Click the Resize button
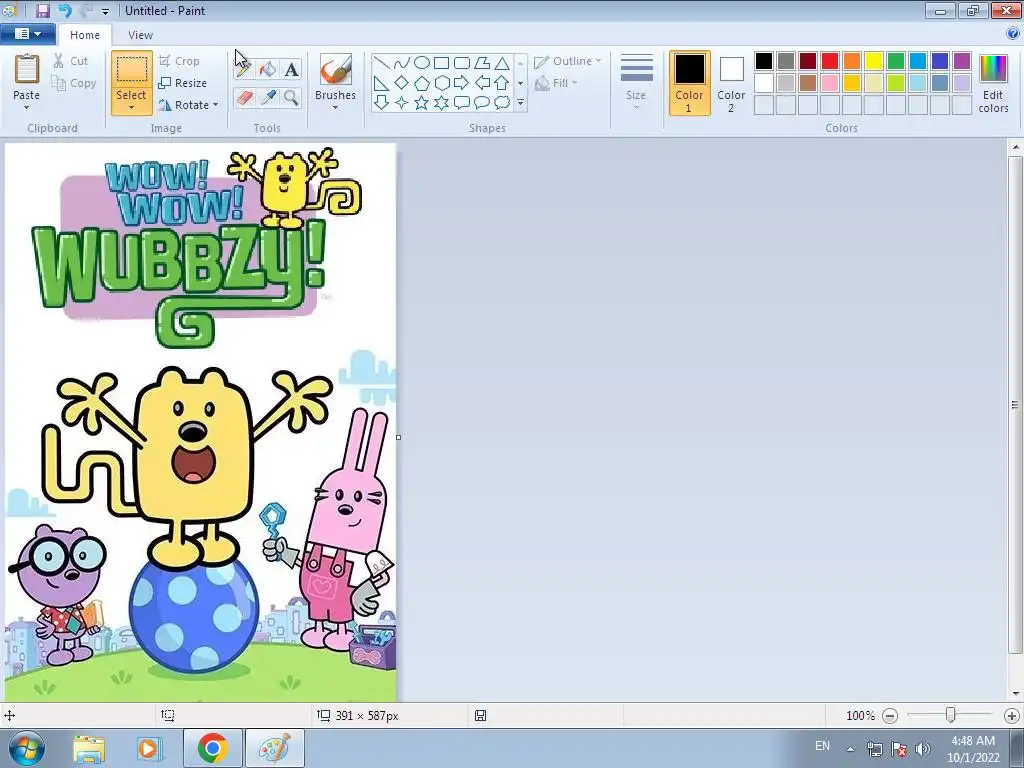This screenshot has height=768, width=1024. click(x=184, y=83)
